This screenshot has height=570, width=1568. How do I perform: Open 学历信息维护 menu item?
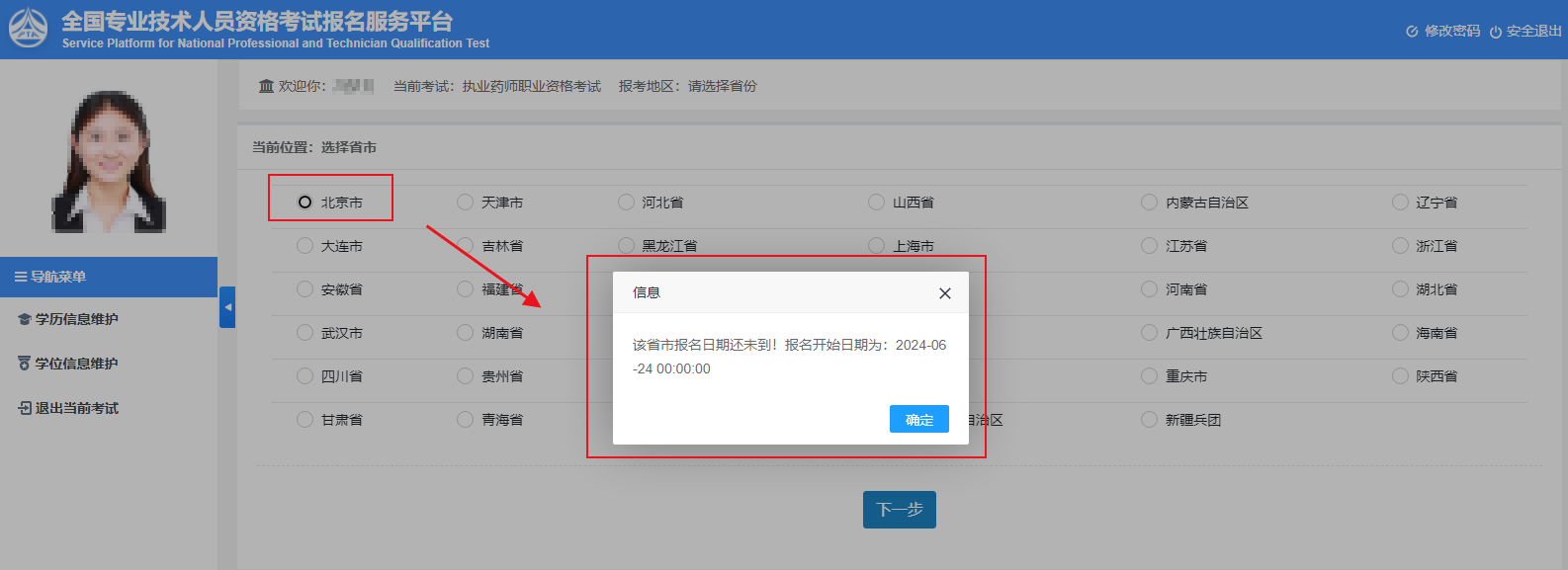click(76, 319)
